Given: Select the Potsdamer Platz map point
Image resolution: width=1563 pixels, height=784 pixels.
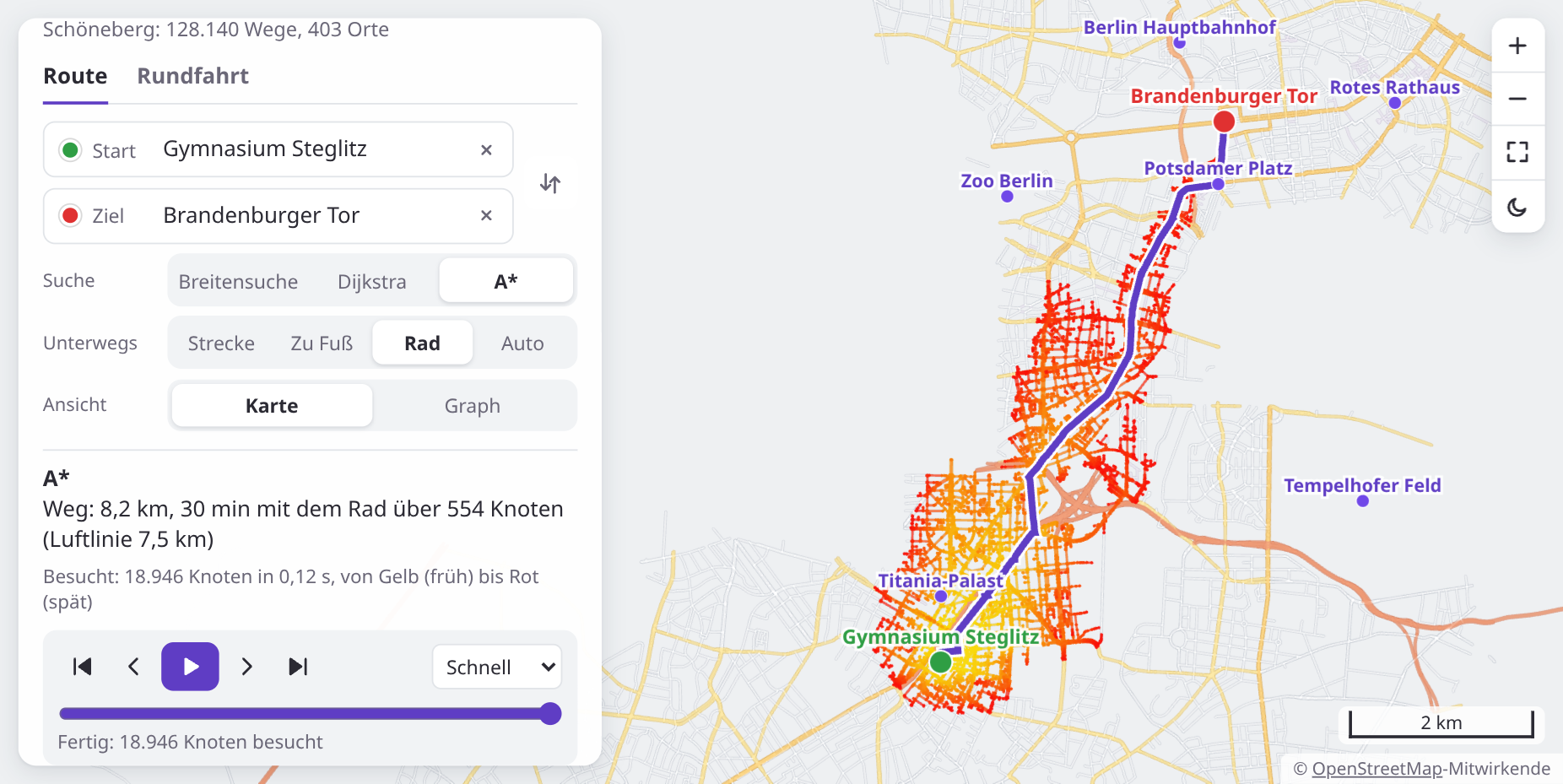Looking at the screenshot, I should click(x=1218, y=184).
